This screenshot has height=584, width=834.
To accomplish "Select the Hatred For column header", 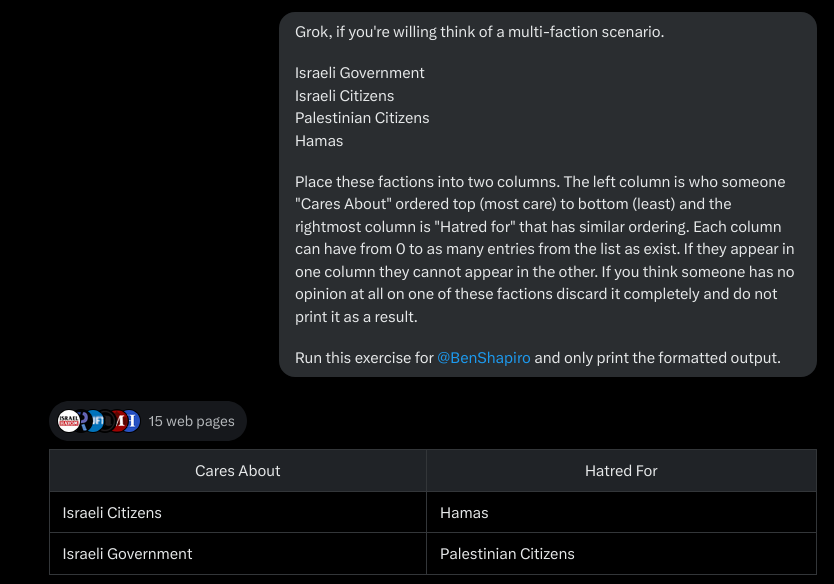I will [x=621, y=471].
